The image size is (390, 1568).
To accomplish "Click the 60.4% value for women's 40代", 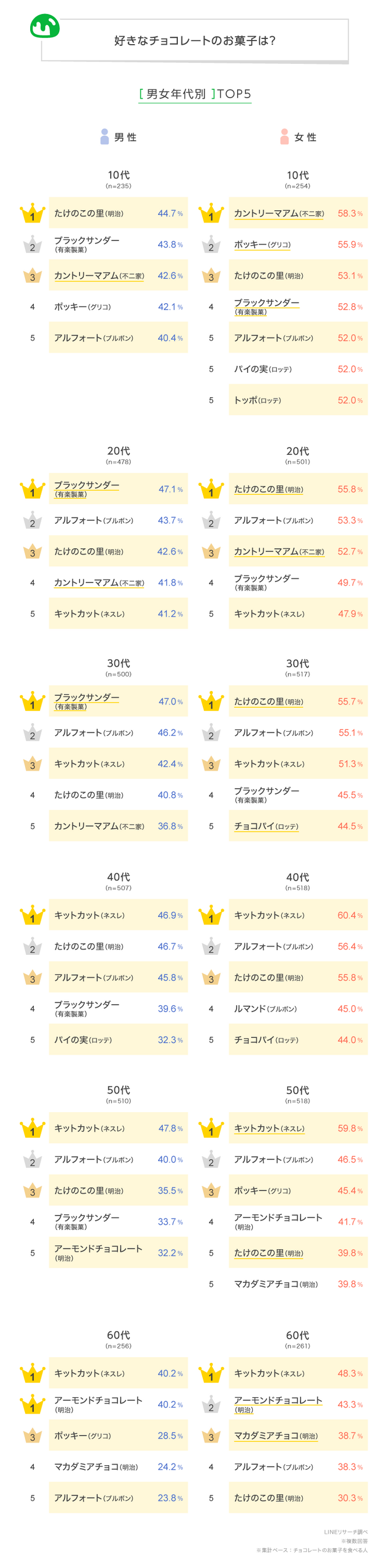I will tap(349, 915).
